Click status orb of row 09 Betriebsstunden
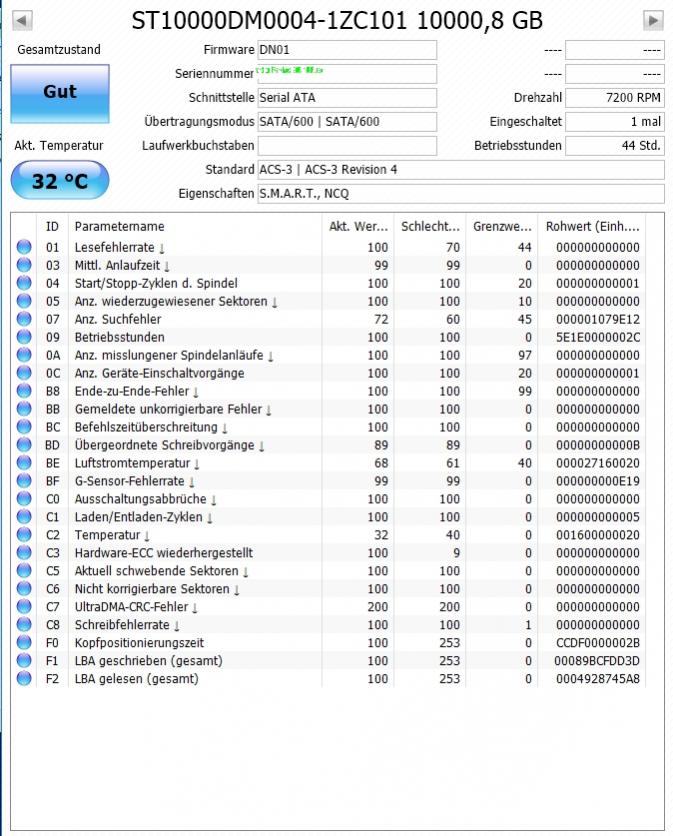Image resolution: width=673 pixels, height=836 pixels. click(x=24, y=337)
